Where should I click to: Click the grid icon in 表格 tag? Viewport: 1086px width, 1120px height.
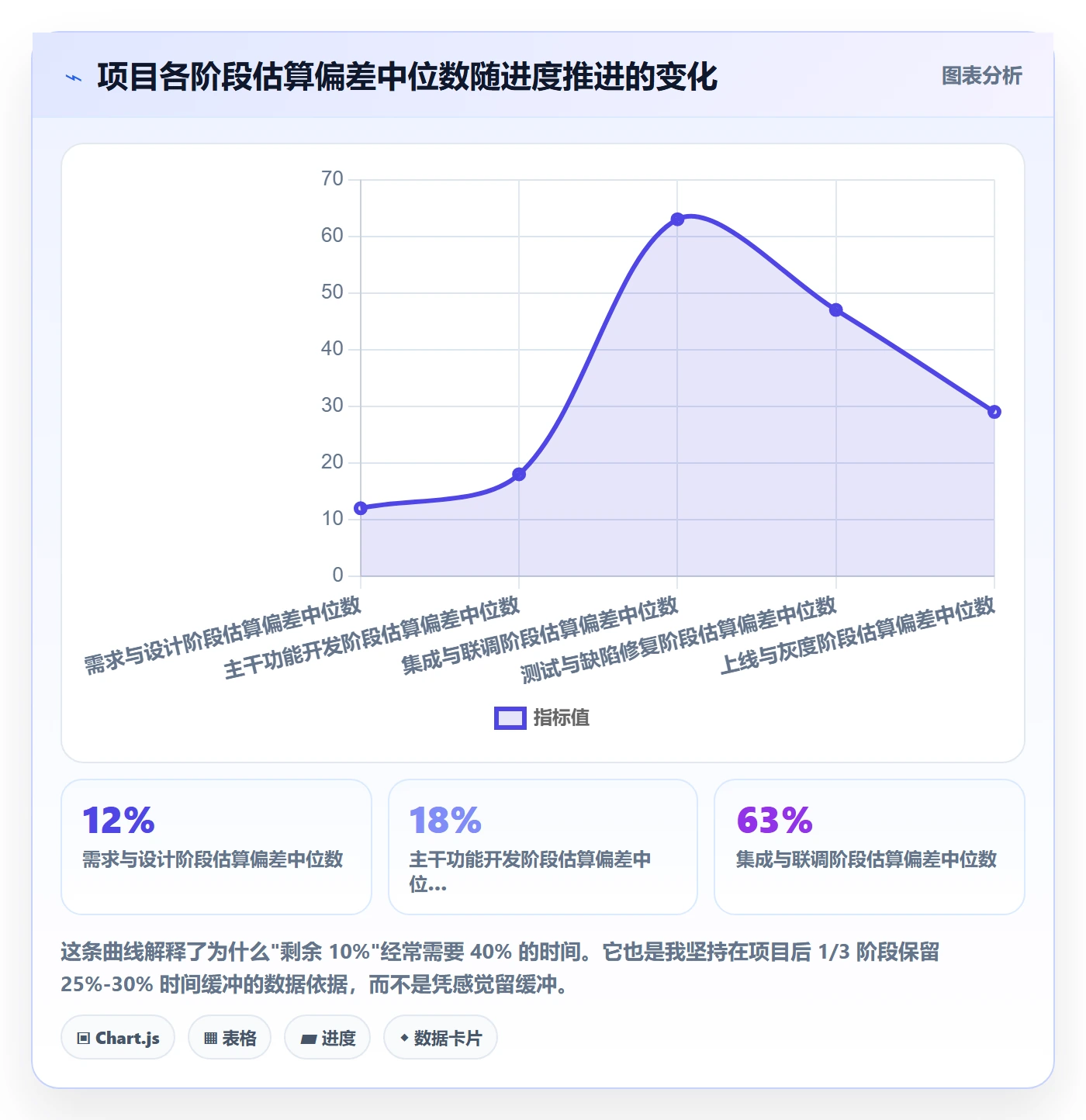(210, 1039)
